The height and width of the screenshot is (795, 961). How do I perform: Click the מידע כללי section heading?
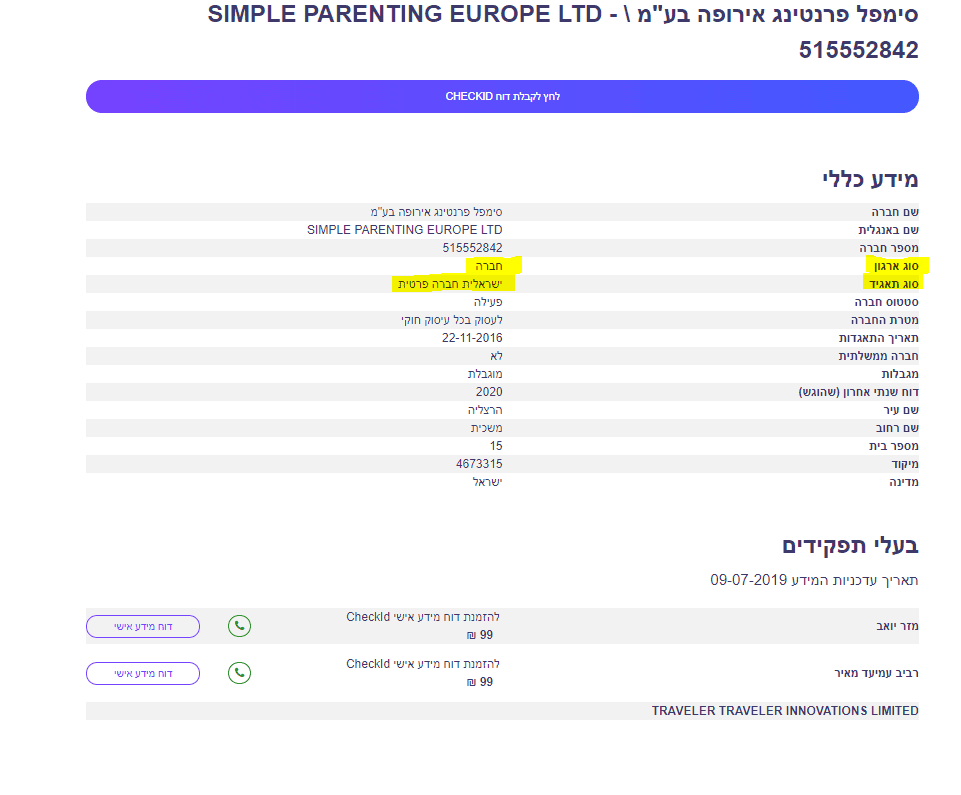point(869,180)
